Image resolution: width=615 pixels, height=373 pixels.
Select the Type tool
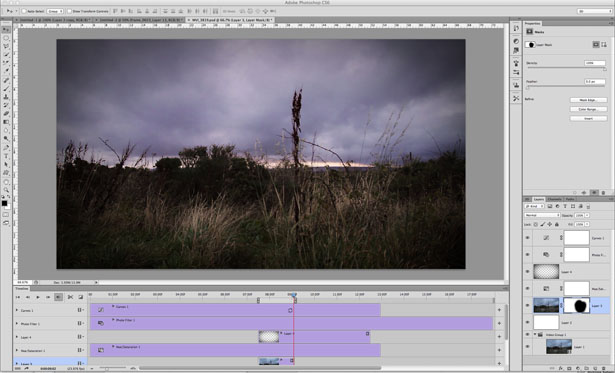(6, 156)
